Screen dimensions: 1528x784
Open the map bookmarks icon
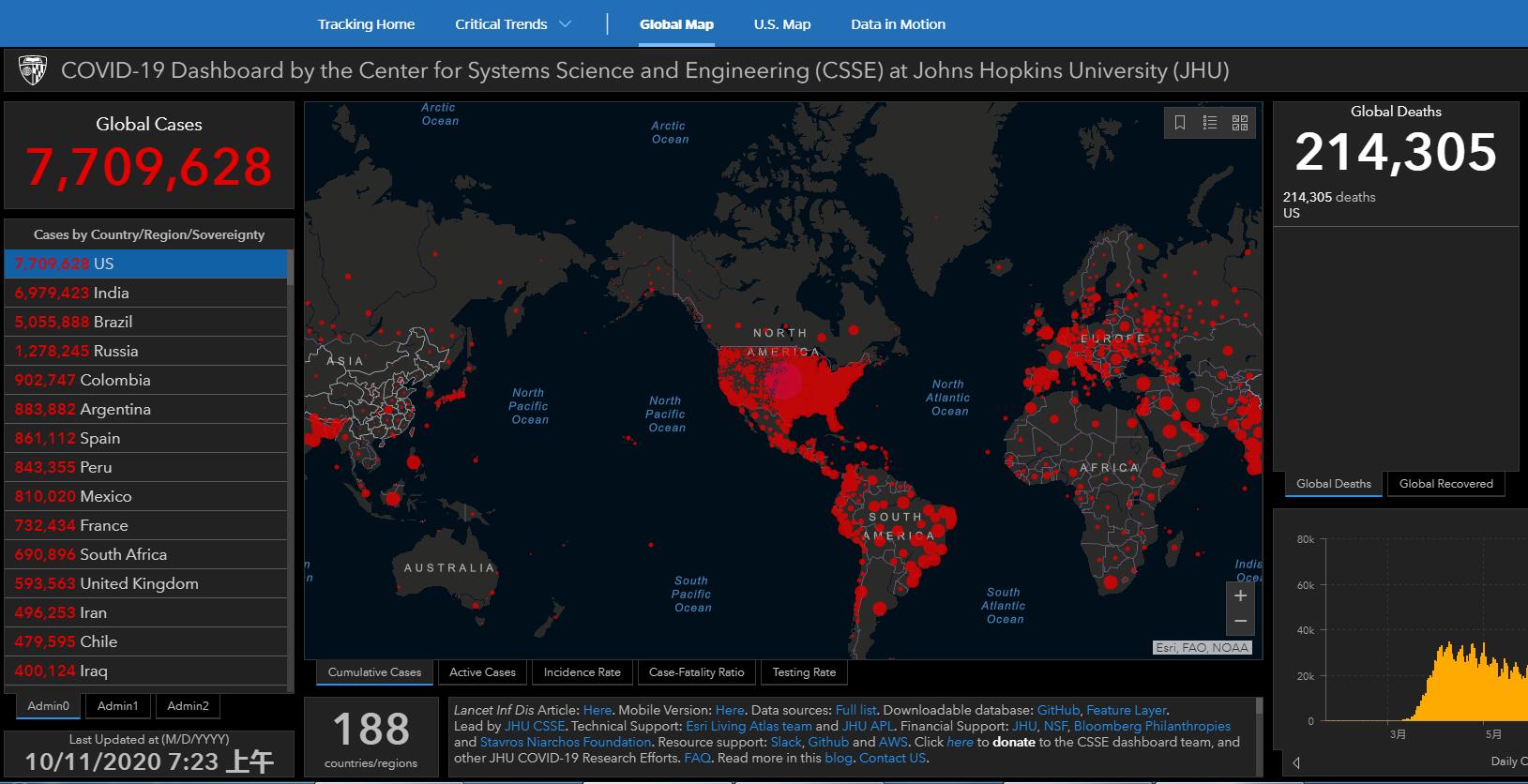point(1180,123)
